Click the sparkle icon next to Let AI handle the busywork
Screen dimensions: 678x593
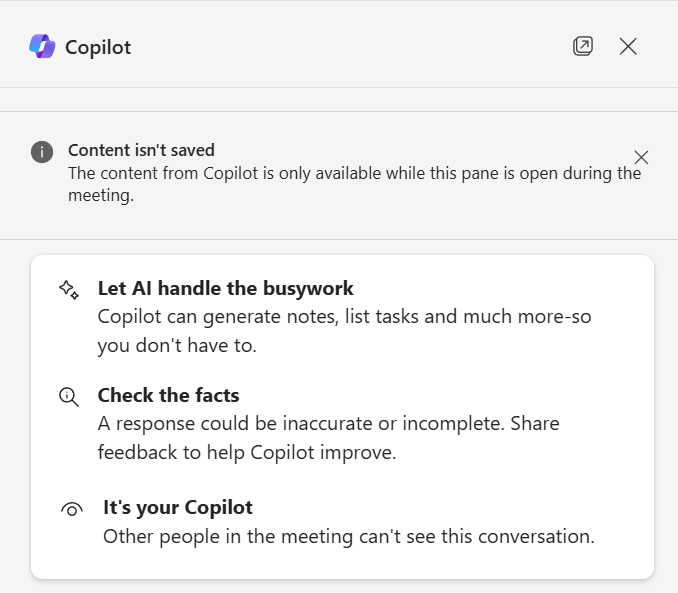pyautogui.click(x=69, y=290)
